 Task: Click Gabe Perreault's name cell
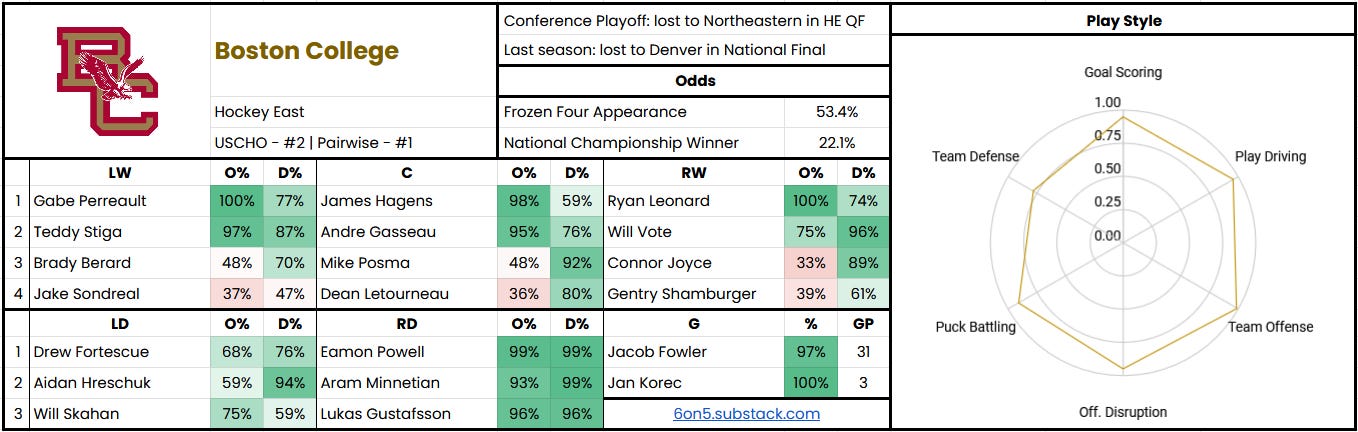tap(120, 201)
